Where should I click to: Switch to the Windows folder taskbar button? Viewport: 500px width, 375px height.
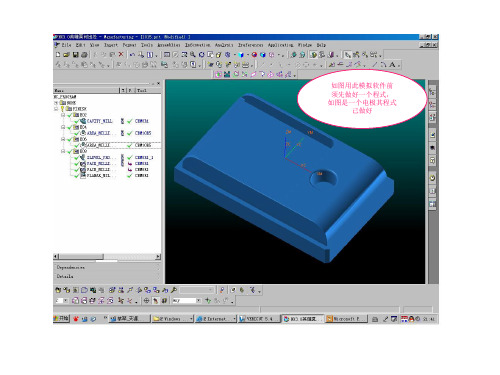[x=172, y=319]
